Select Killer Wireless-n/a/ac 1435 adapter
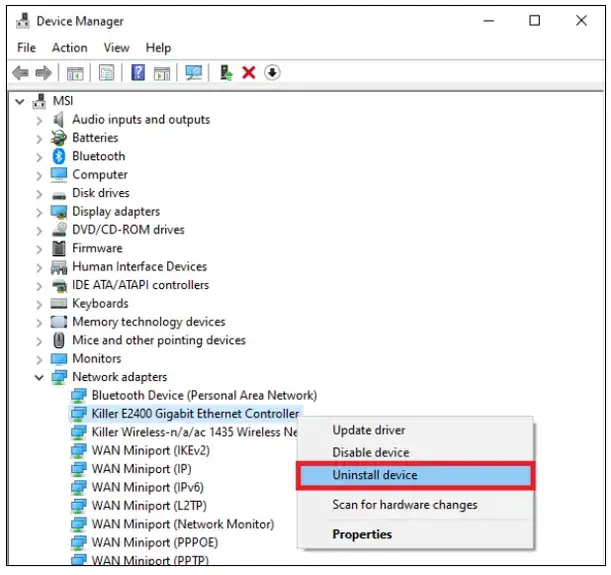Screen dimensions: 611x575 [194, 432]
